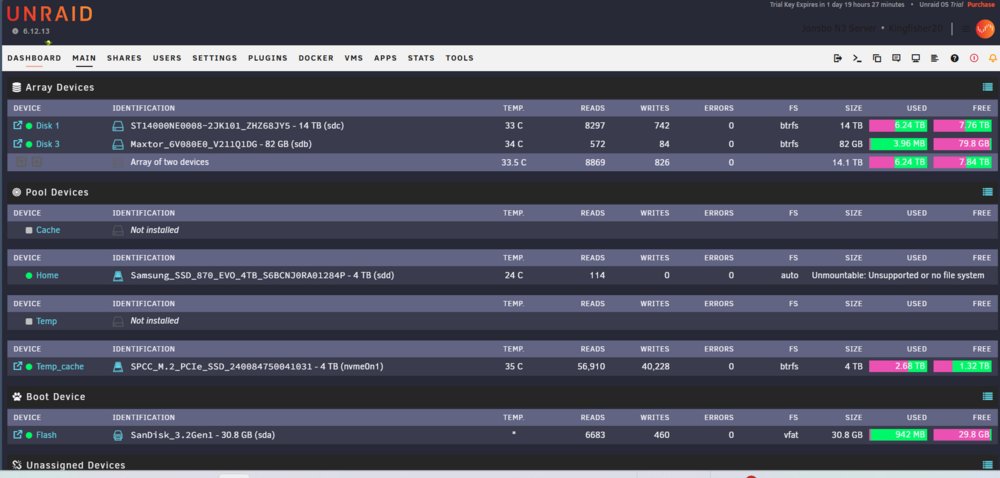Viewport: 1000px width, 478px height.
Task: Toggle Array Devices view icon at right
Action: 987,87
